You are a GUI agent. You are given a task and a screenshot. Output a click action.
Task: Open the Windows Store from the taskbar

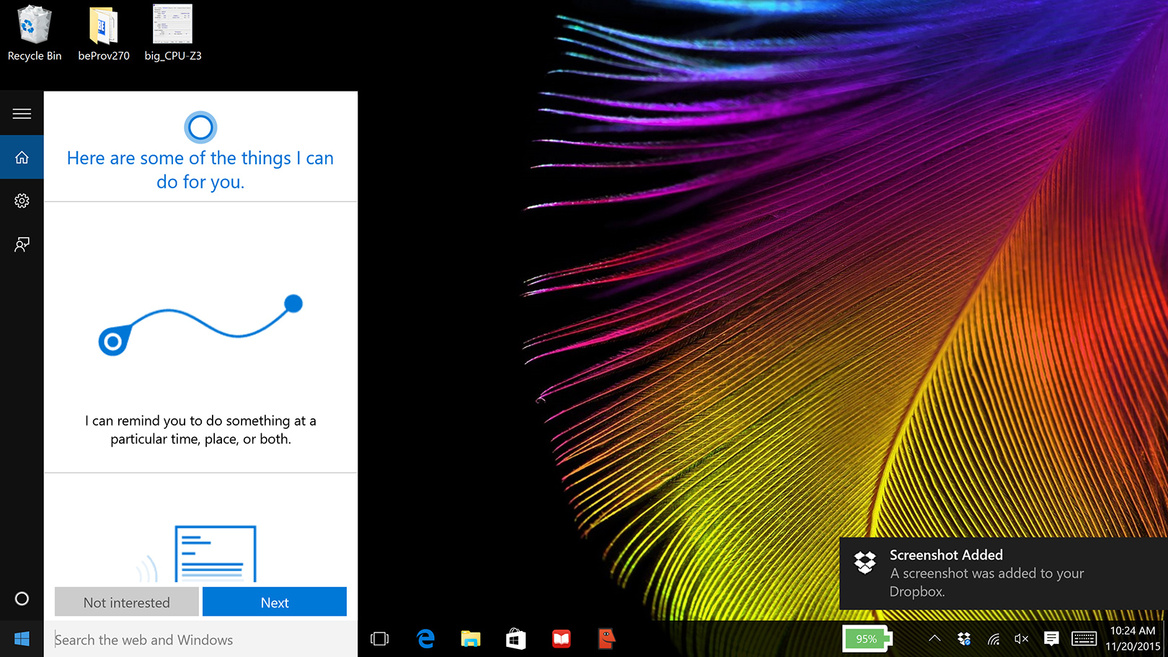(x=516, y=639)
